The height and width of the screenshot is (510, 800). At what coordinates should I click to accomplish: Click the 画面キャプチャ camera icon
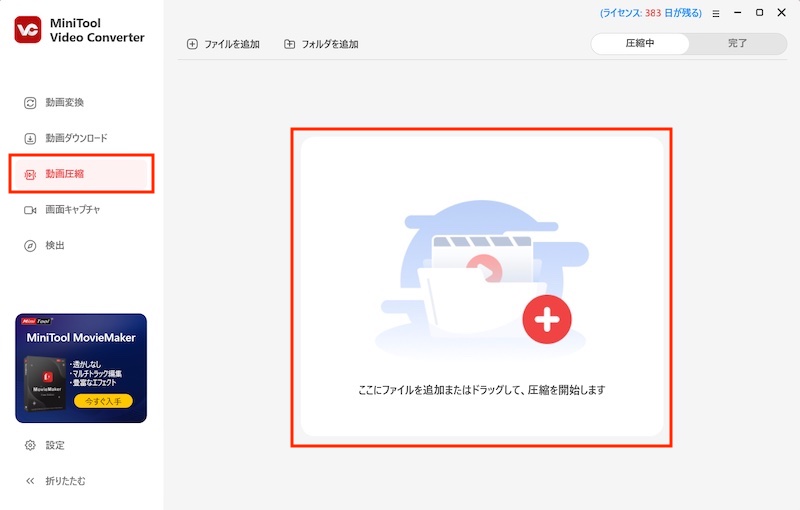[30, 210]
